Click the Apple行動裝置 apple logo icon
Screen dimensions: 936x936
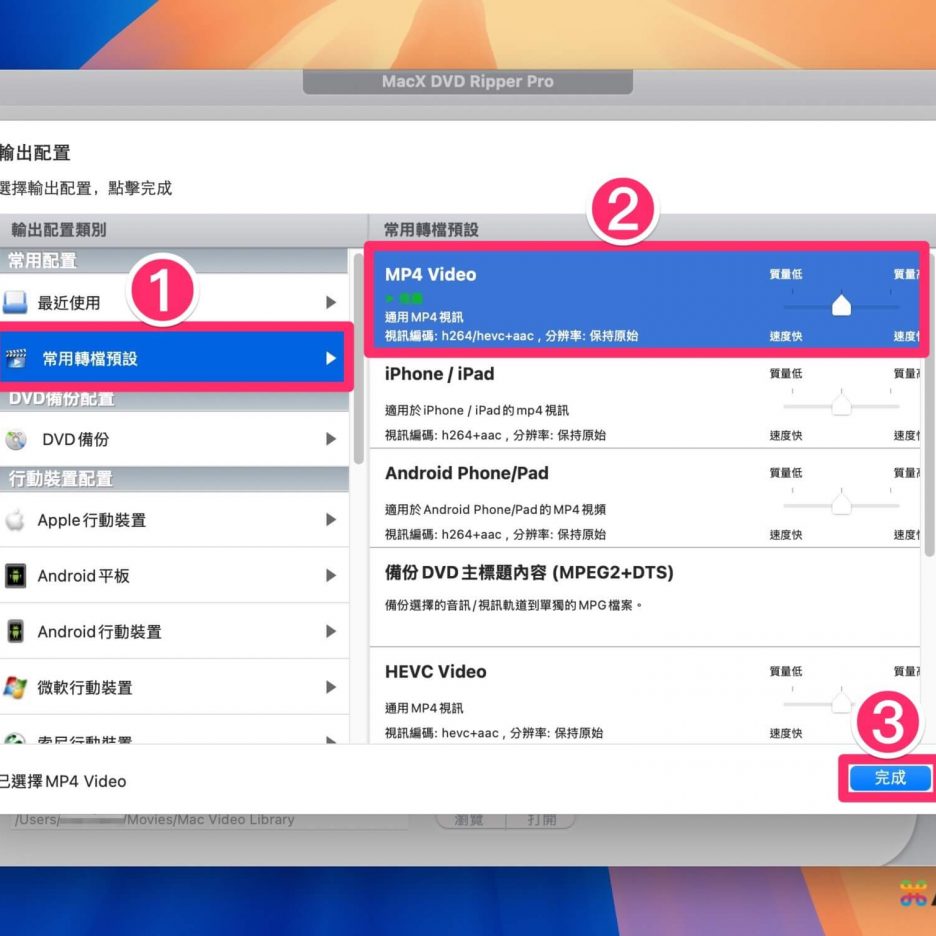tap(16, 520)
